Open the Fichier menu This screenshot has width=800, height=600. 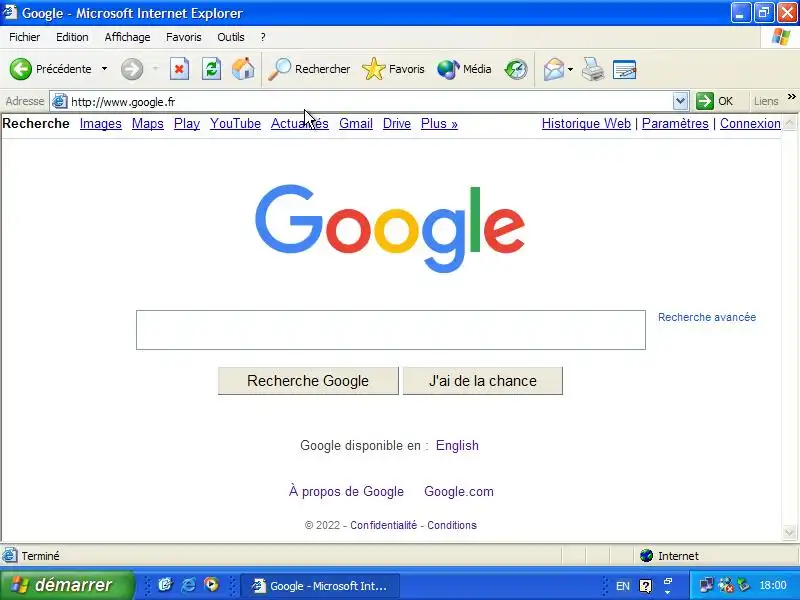pyautogui.click(x=24, y=37)
